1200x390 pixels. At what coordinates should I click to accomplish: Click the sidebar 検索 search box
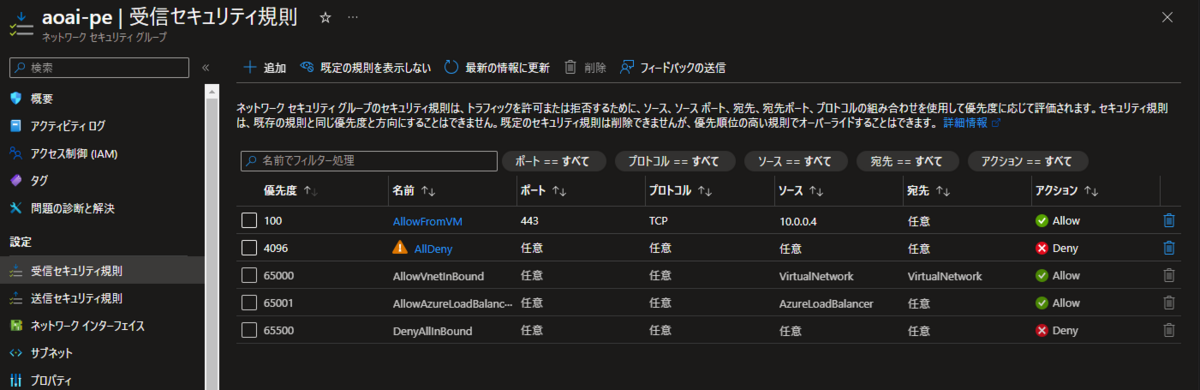click(98, 67)
